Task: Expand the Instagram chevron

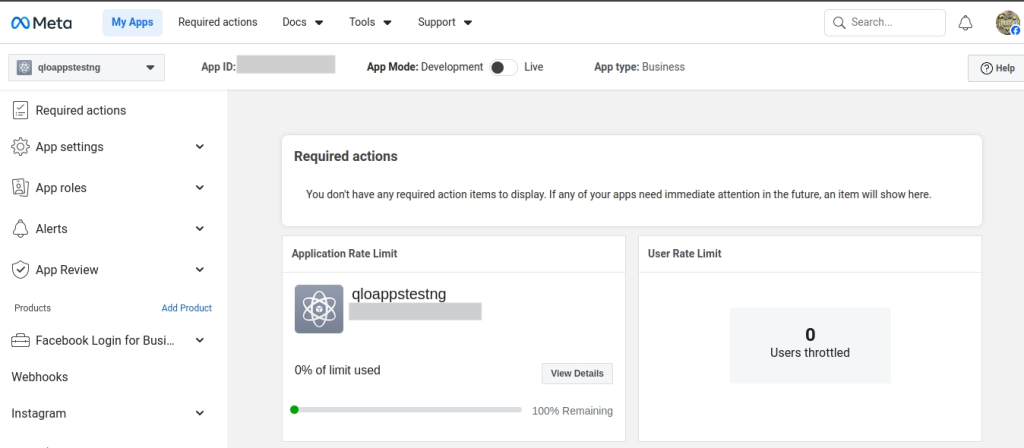Action: click(200, 413)
